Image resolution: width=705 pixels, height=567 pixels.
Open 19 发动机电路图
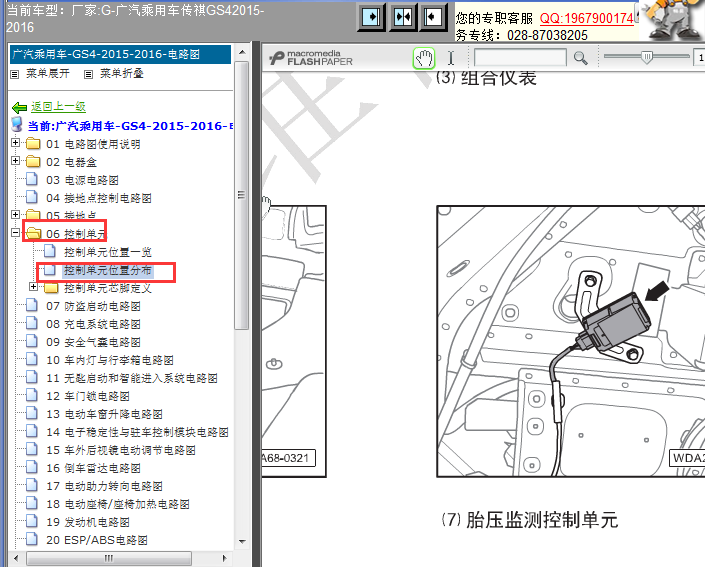[88, 522]
